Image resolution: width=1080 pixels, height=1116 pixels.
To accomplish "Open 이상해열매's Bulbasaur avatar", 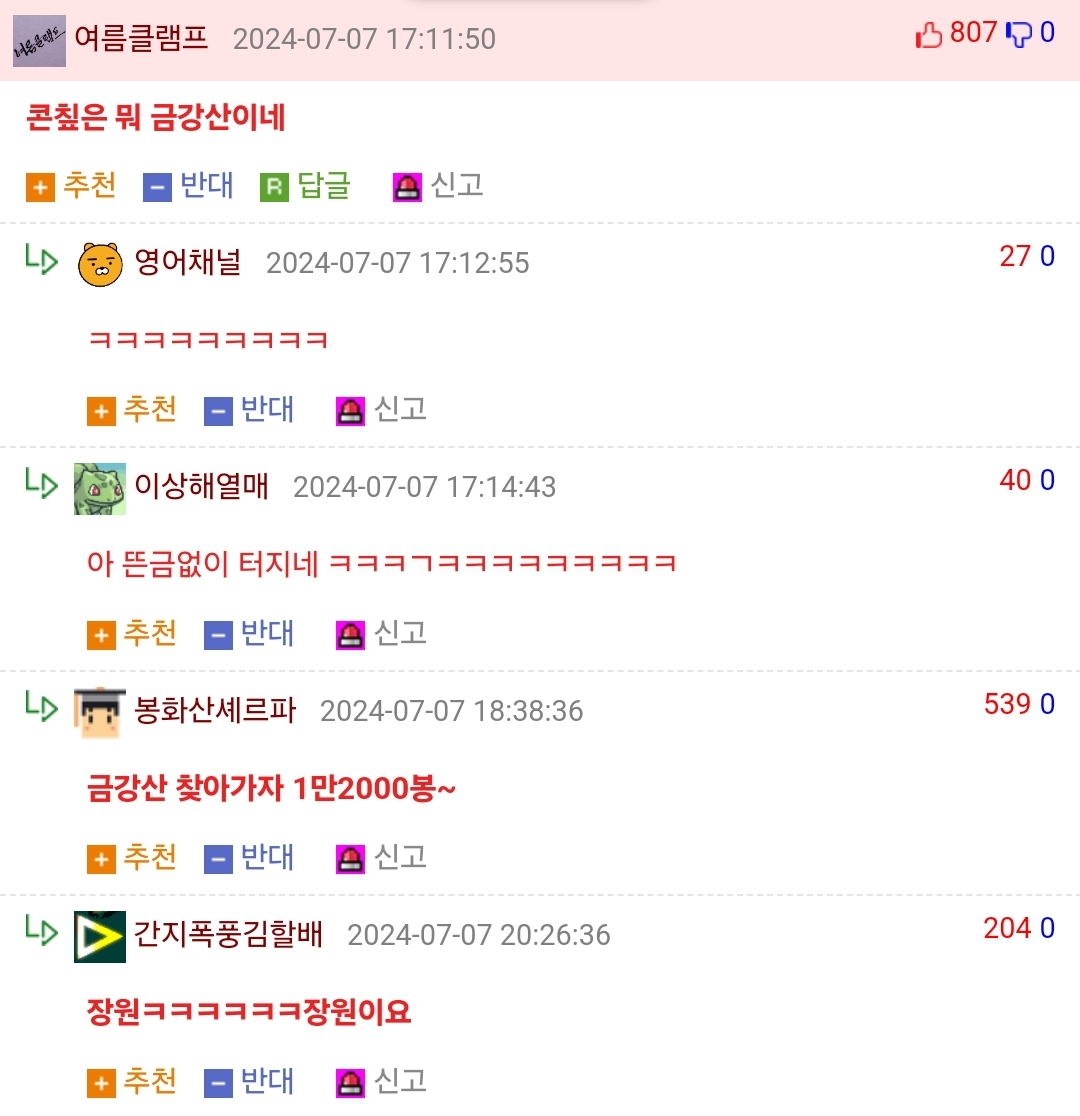I will pyautogui.click(x=100, y=489).
